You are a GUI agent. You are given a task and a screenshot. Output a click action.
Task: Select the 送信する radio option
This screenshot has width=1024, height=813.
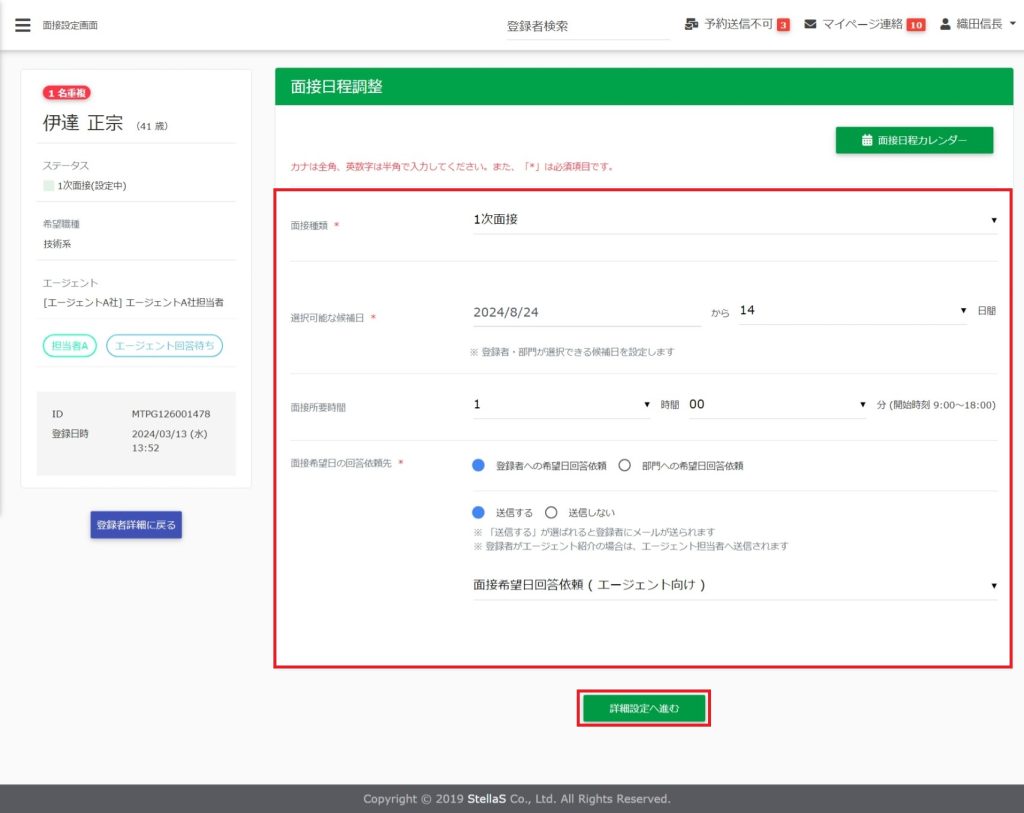pyautogui.click(x=479, y=512)
